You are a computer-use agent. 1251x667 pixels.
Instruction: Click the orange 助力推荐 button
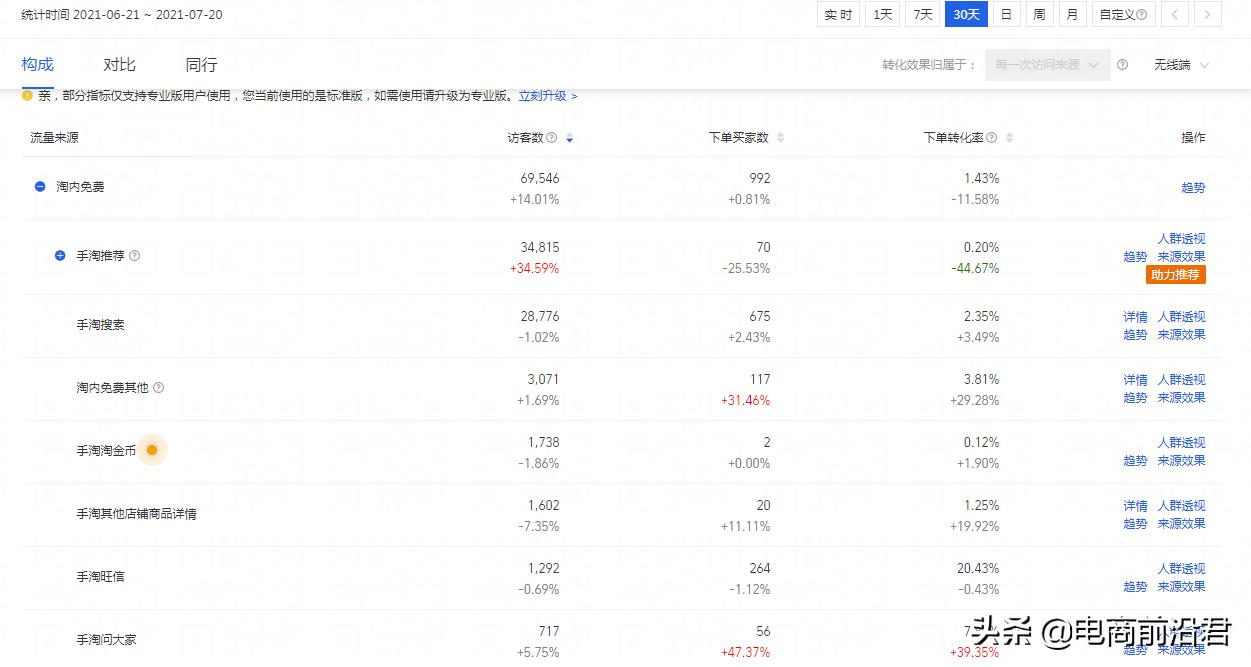tap(1175, 274)
